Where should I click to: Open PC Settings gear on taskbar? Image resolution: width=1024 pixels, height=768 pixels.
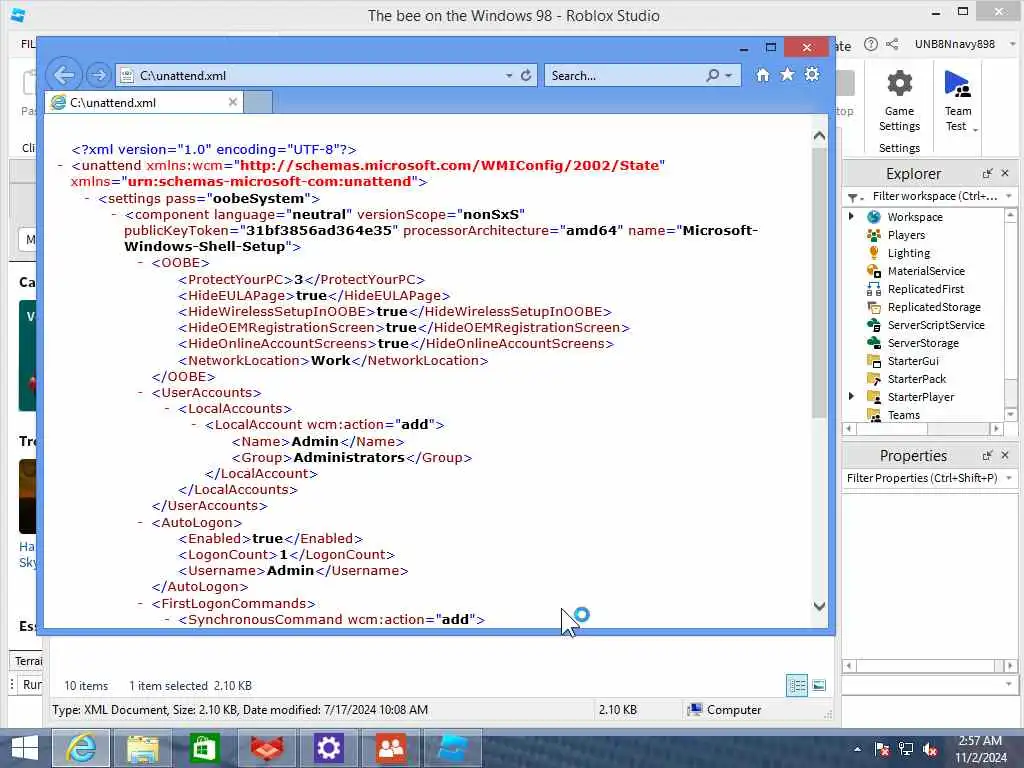click(328, 748)
